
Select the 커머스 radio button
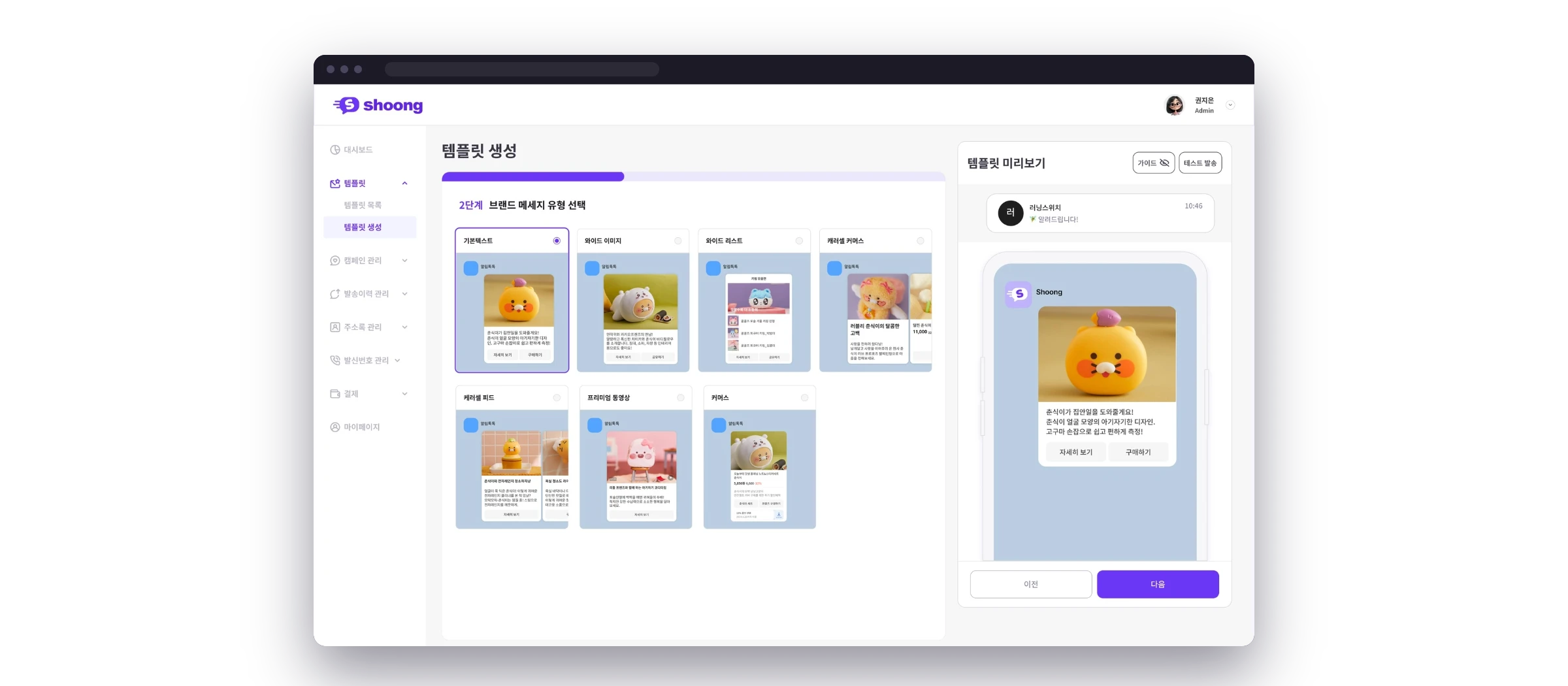pos(804,398)
